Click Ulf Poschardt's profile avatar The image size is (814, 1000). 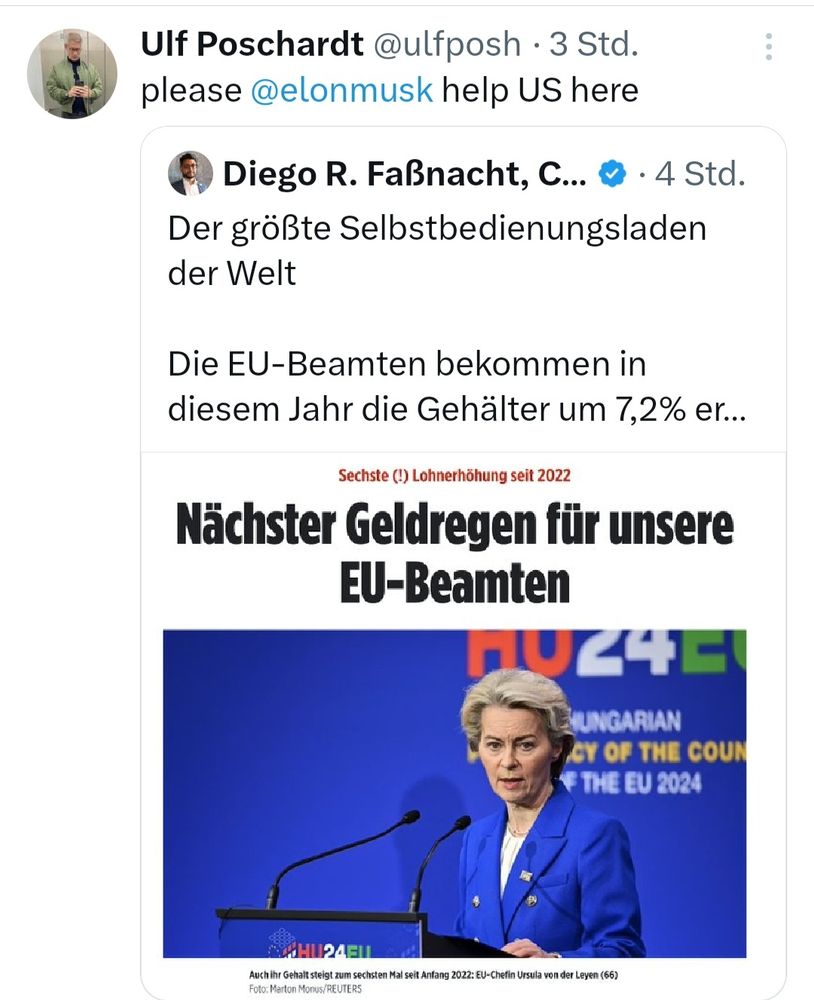[72, 73]
